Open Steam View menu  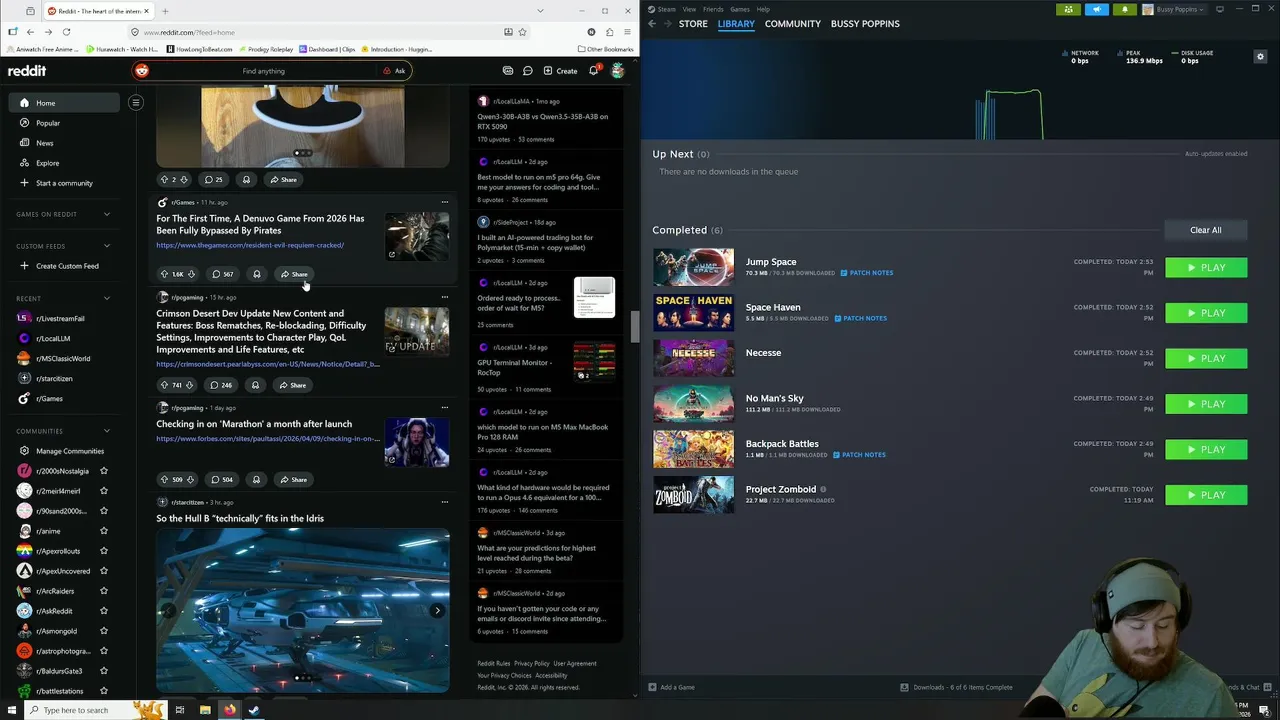[x=689, y=9]
